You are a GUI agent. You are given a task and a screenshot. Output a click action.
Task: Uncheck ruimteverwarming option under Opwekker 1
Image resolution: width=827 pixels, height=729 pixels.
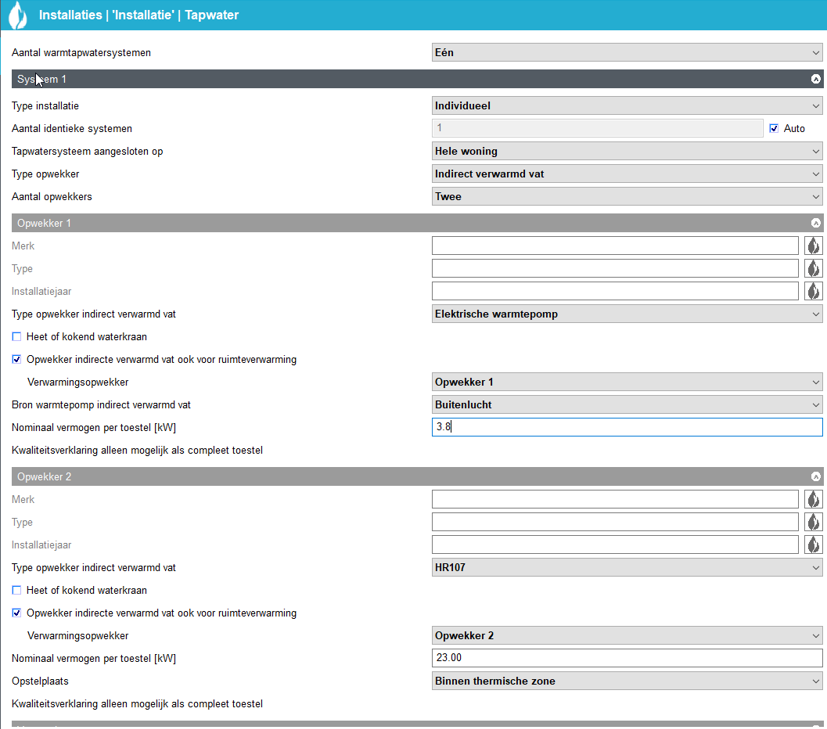(x=16, y=359)
